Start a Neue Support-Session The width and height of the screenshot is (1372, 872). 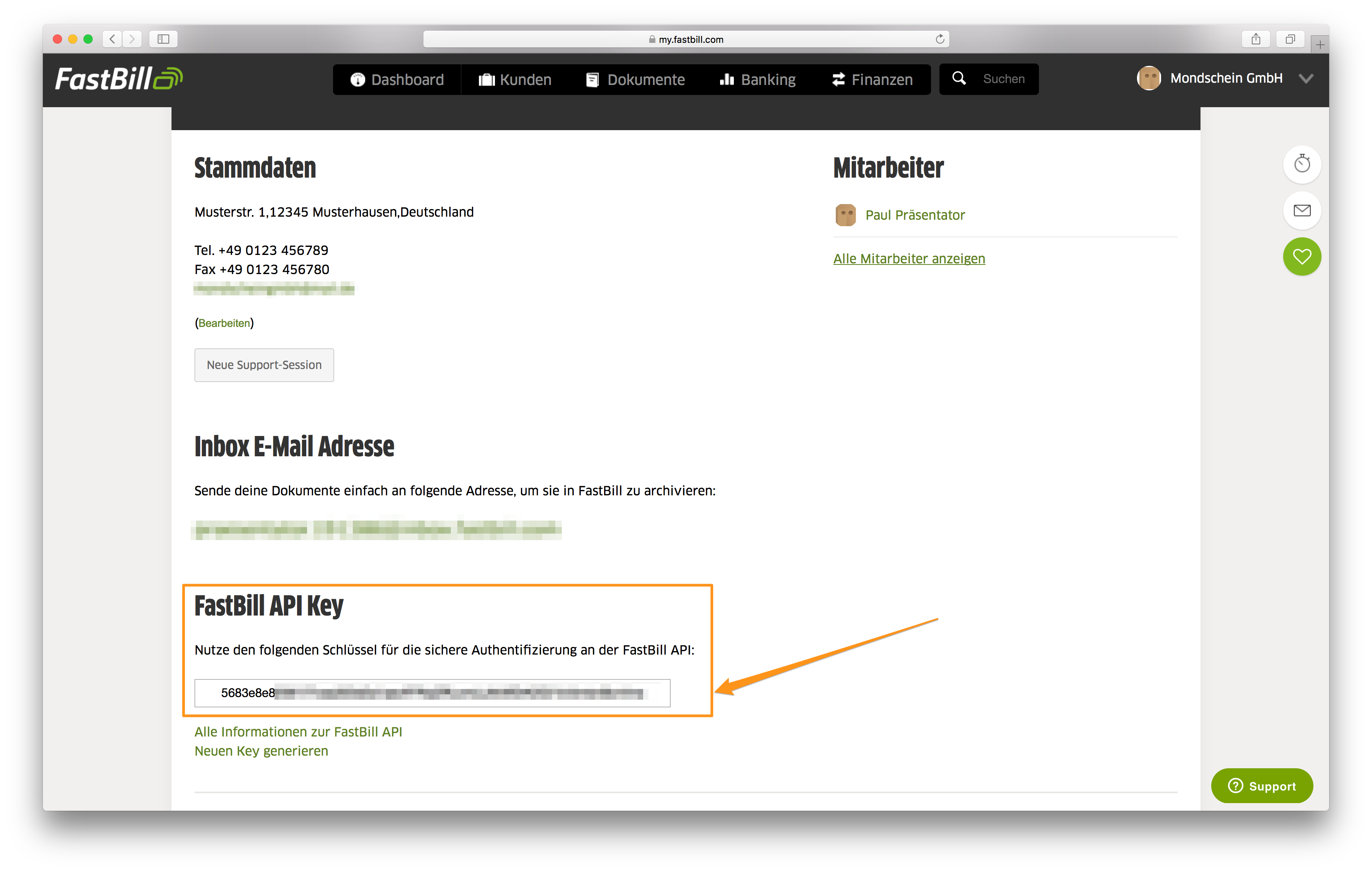[264, 365]
